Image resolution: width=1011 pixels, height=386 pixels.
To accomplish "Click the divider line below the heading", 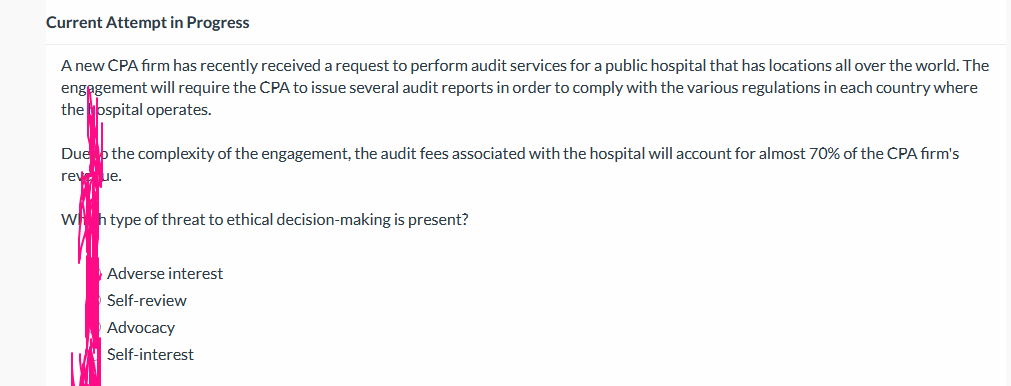I will tap(525, 44).
